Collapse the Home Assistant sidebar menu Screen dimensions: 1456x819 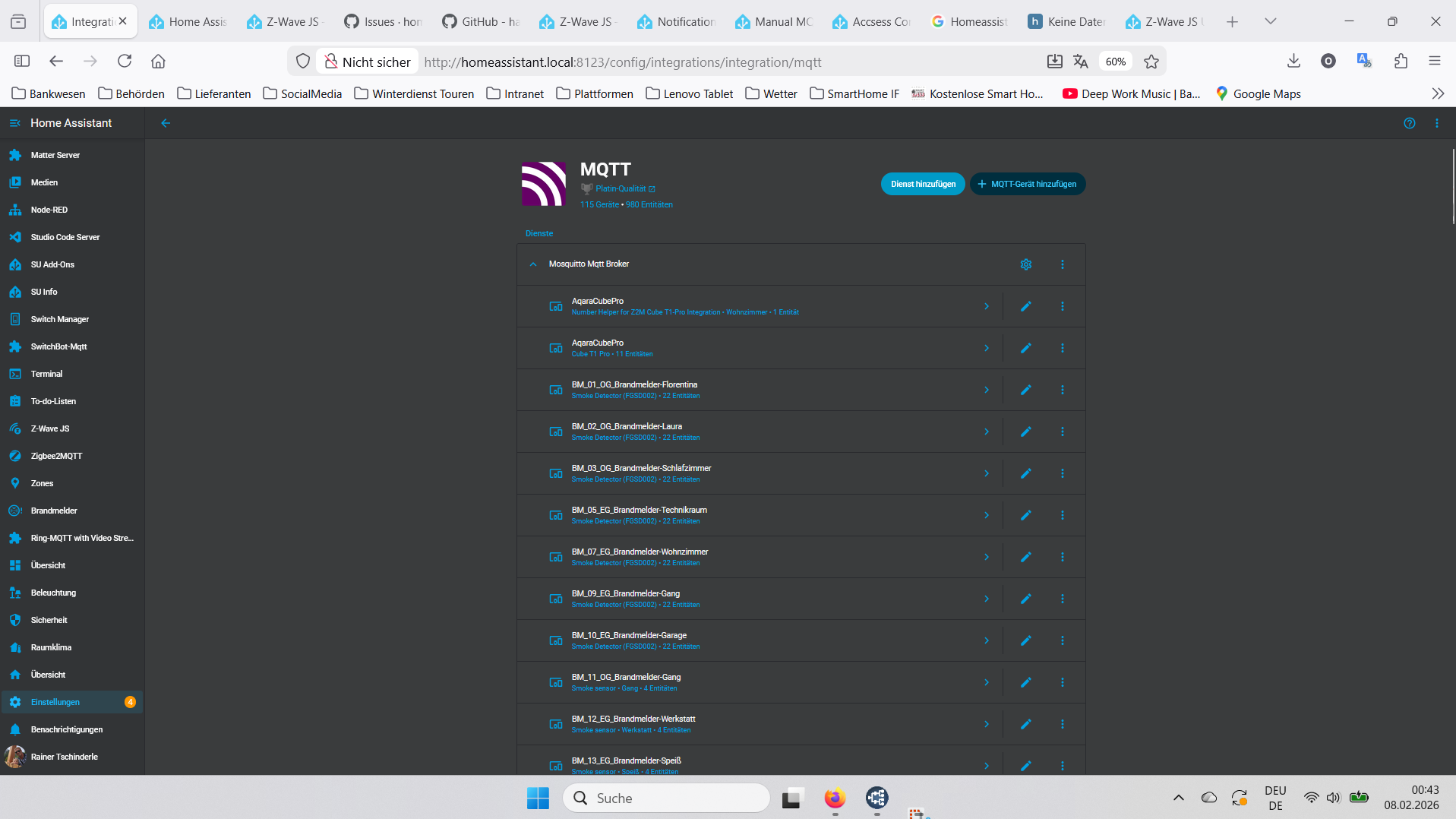click(15, 123)
